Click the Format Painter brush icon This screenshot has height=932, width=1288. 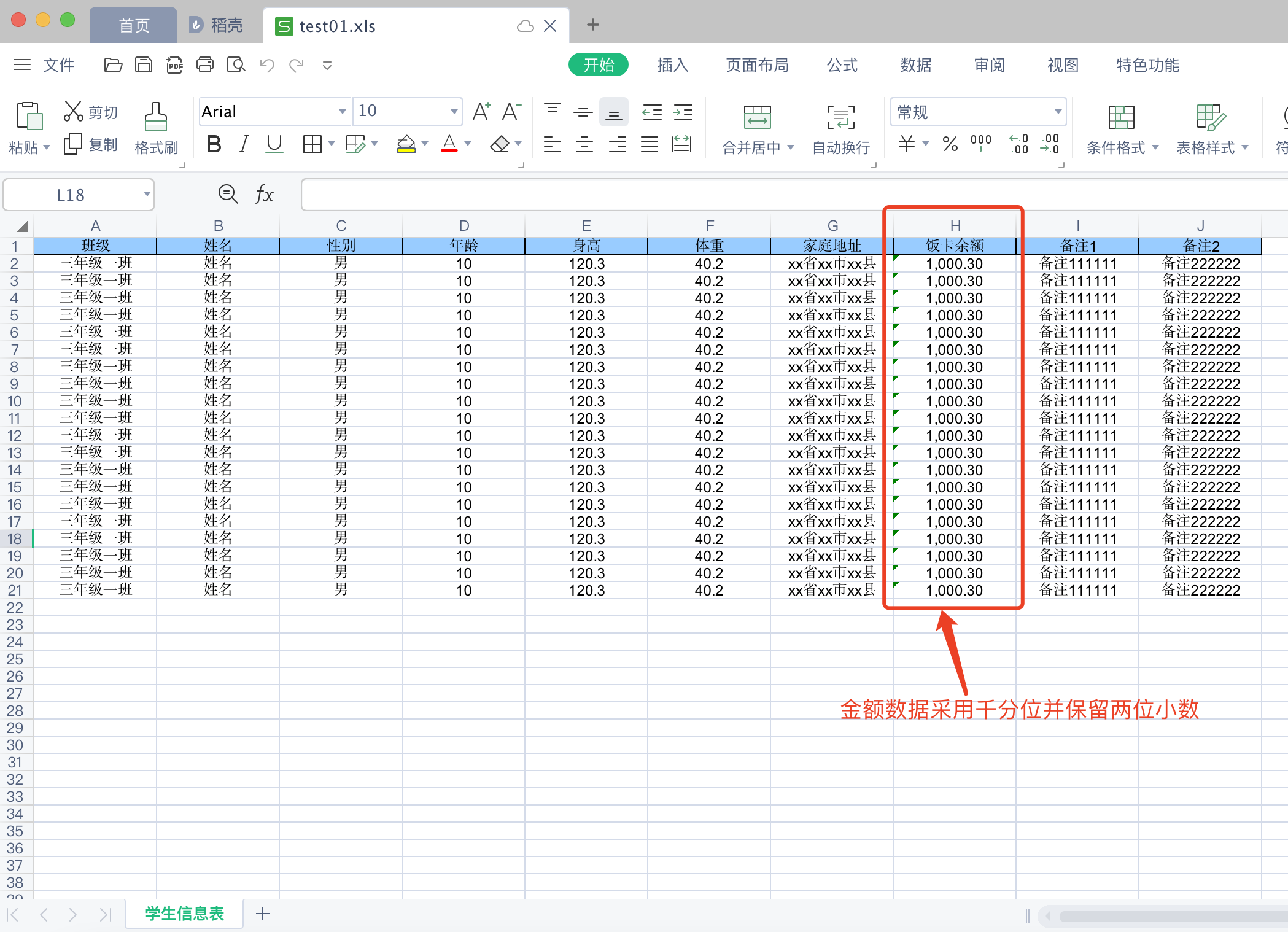point(155,117)
